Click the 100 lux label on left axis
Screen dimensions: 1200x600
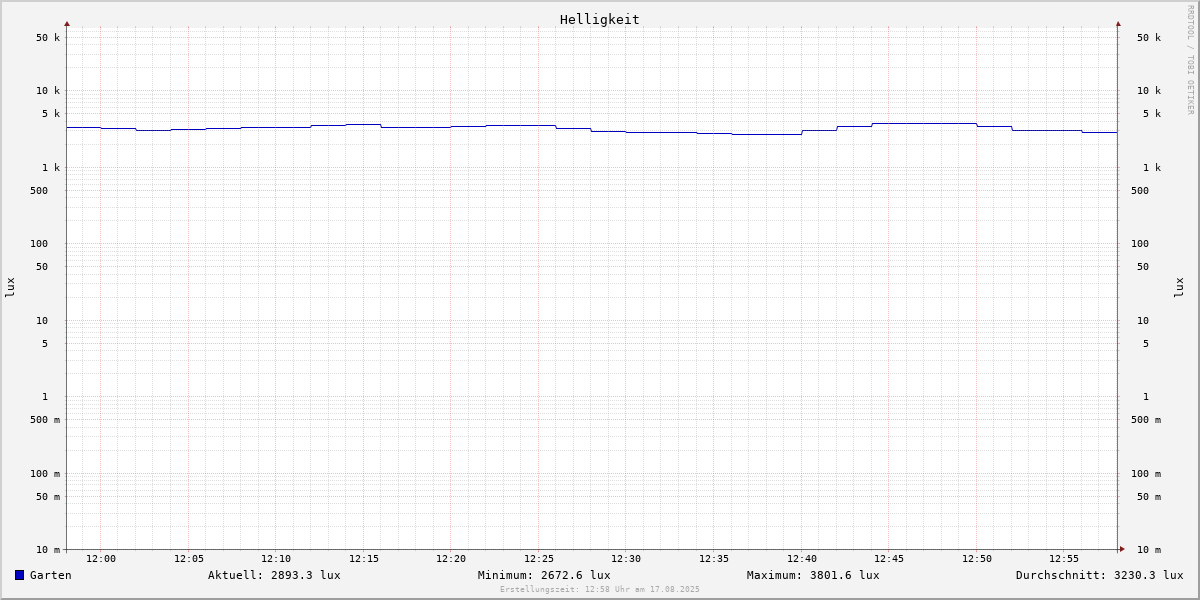(39, 244)
